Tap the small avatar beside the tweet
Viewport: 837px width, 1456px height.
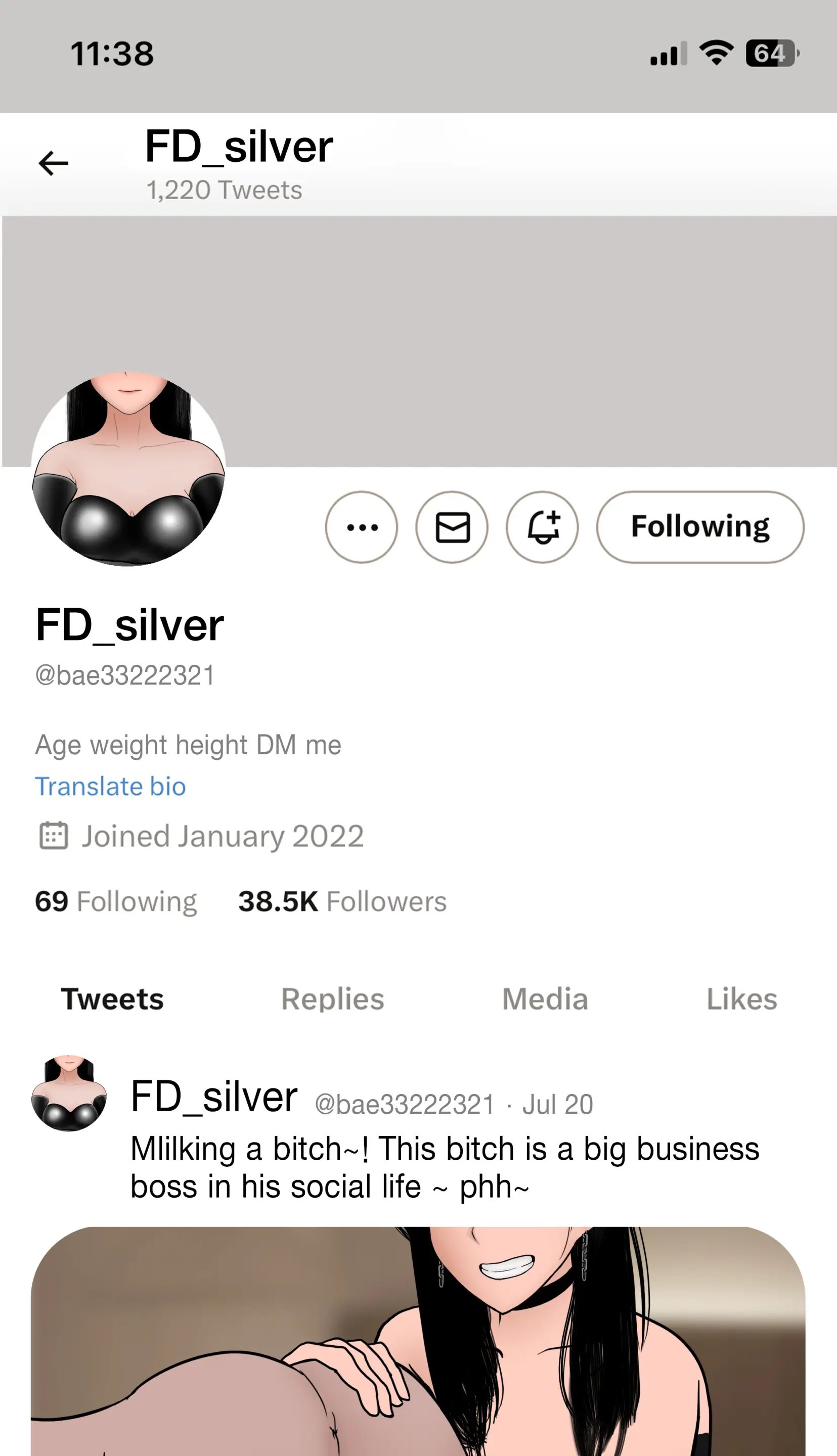pos(69,1094)
